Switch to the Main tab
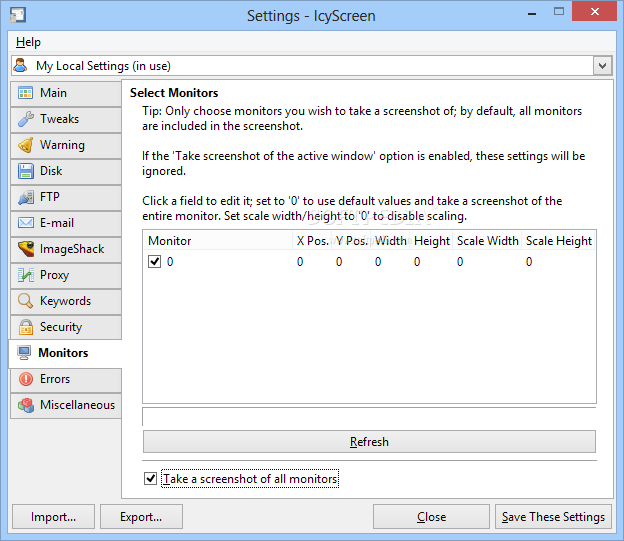 [66, 93]
